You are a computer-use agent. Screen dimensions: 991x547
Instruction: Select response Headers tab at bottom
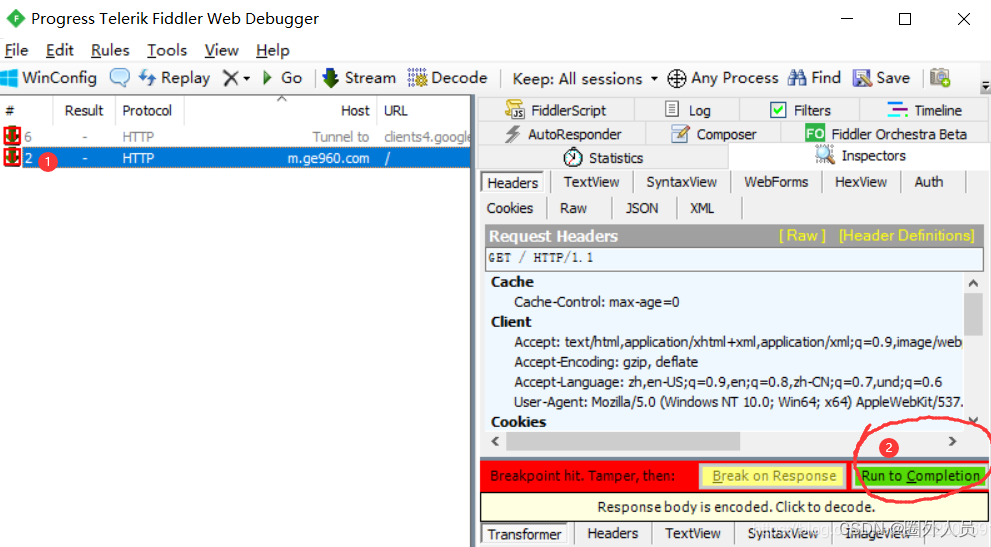[612, 534]
